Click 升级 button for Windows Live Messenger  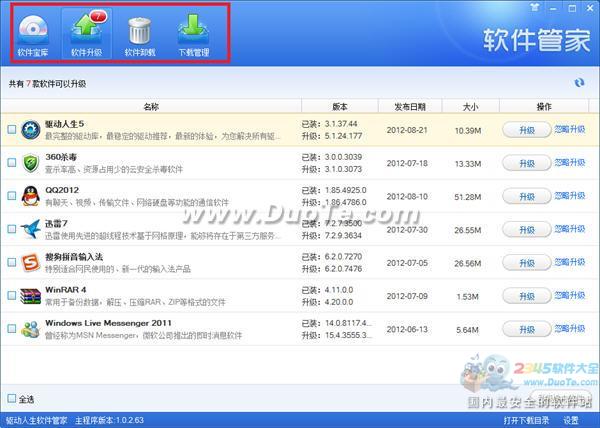[527, 329]
